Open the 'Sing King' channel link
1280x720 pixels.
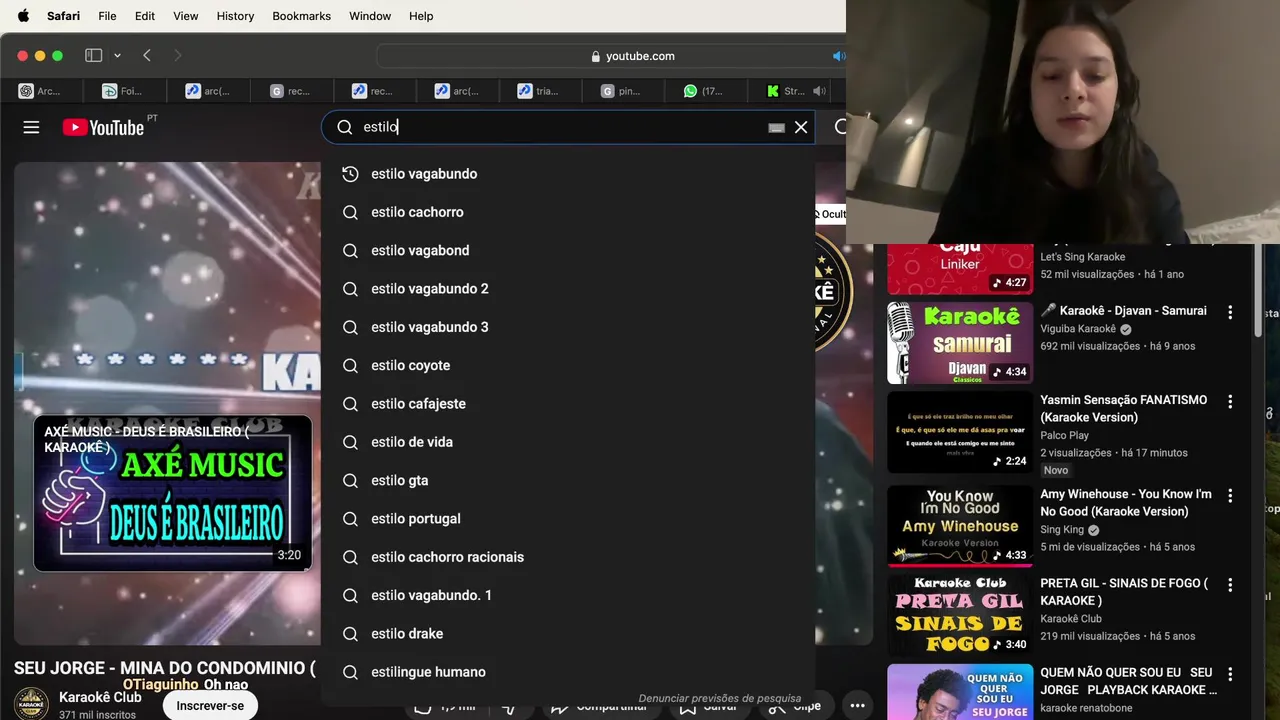pos(1062,530)
